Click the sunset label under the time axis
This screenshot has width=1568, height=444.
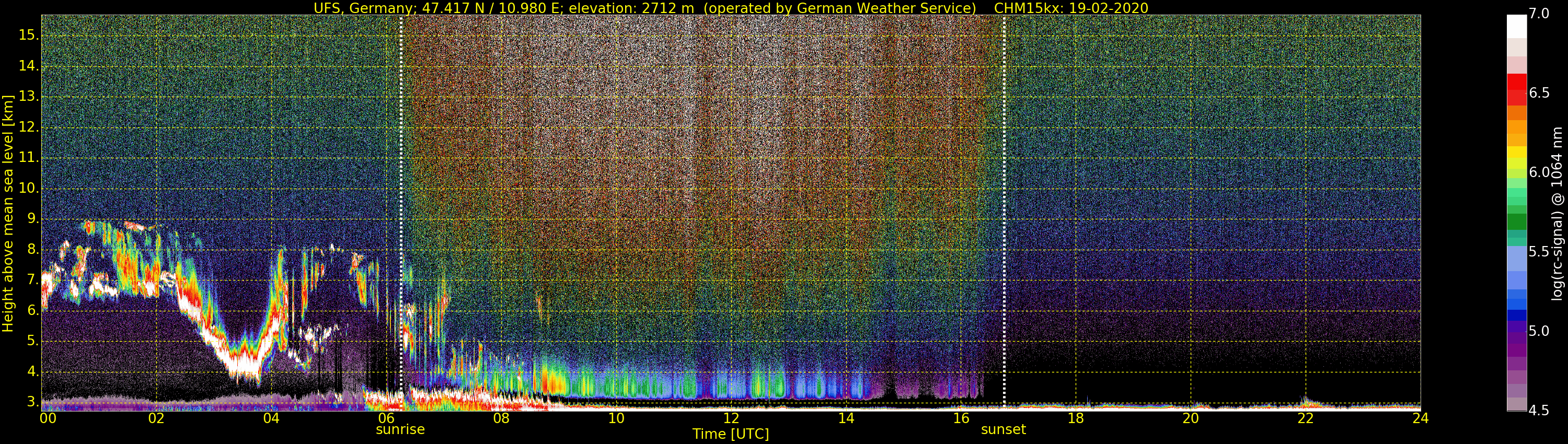[1003, 429]
